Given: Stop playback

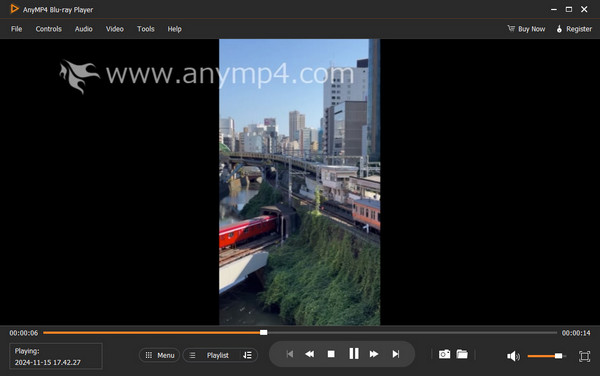Looking at the screenshot, I should click(331, 354).
